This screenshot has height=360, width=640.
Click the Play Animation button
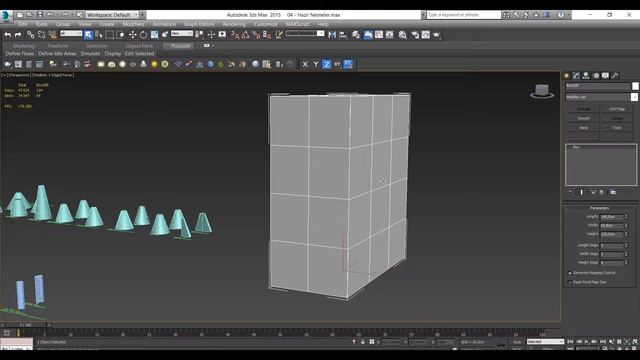pyautogui.click(x=587, y=342)
